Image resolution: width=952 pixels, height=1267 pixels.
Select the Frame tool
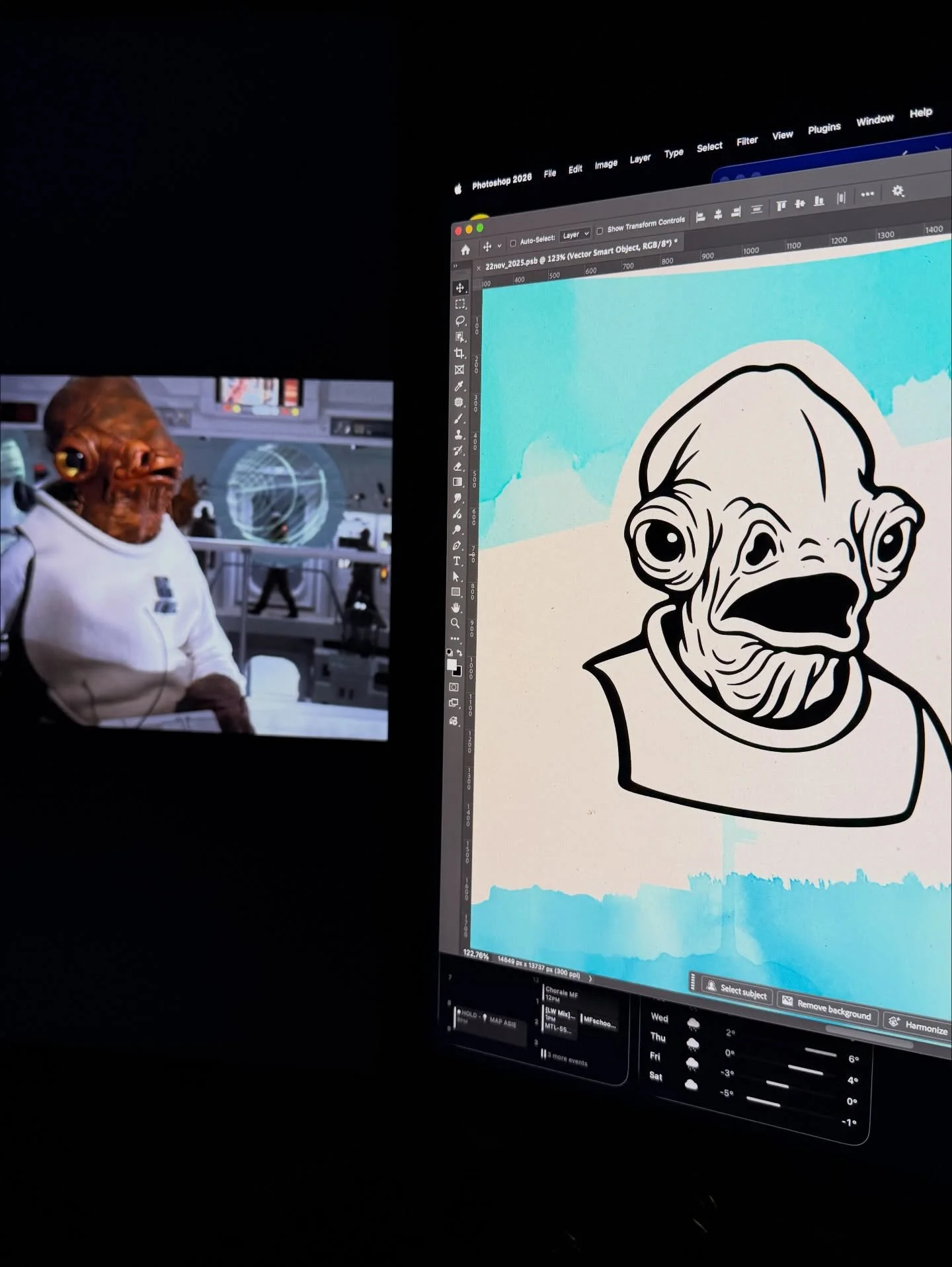coord(459,370)
